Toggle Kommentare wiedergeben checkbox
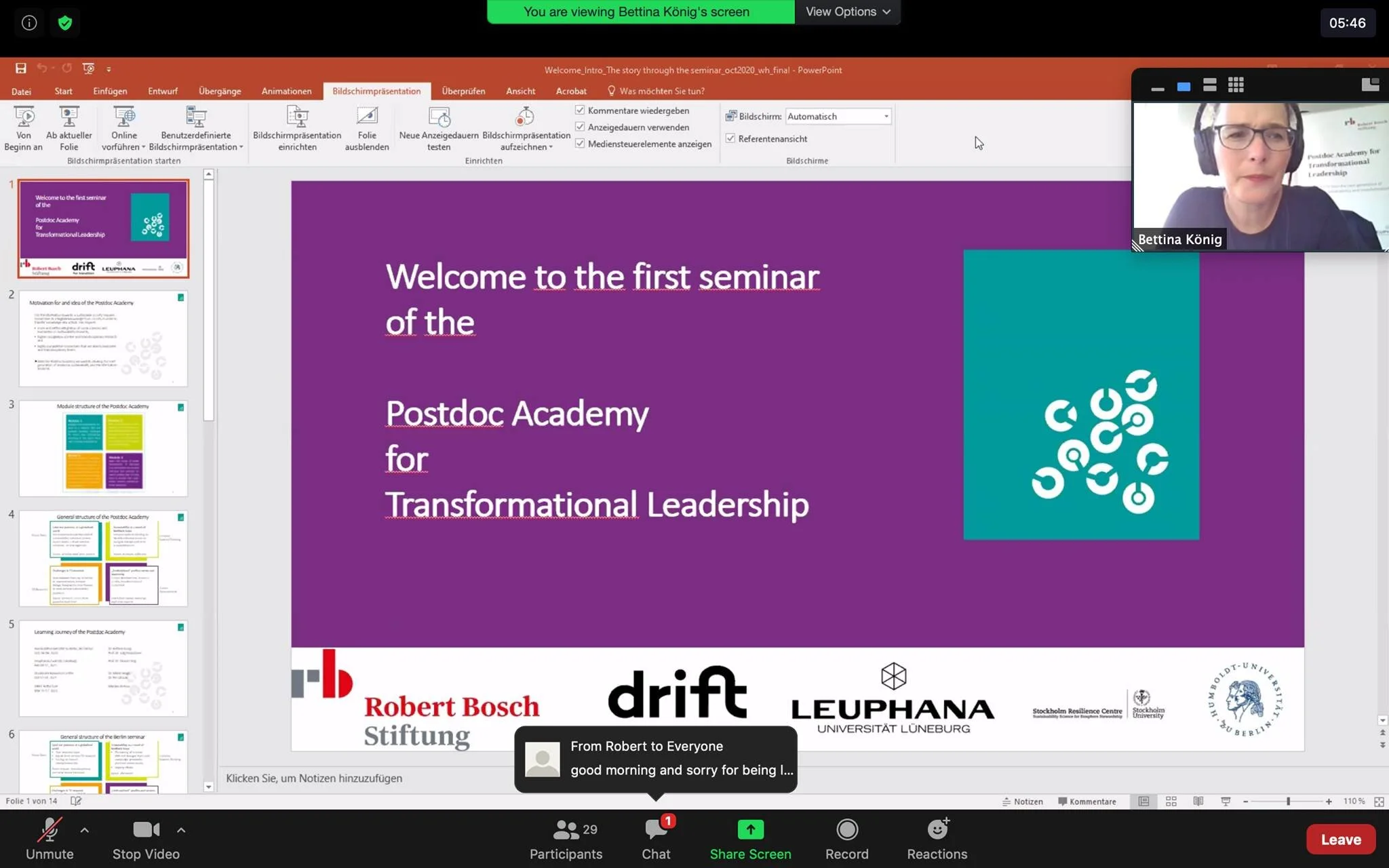1389x868 pixels. (x=580, y=110)
